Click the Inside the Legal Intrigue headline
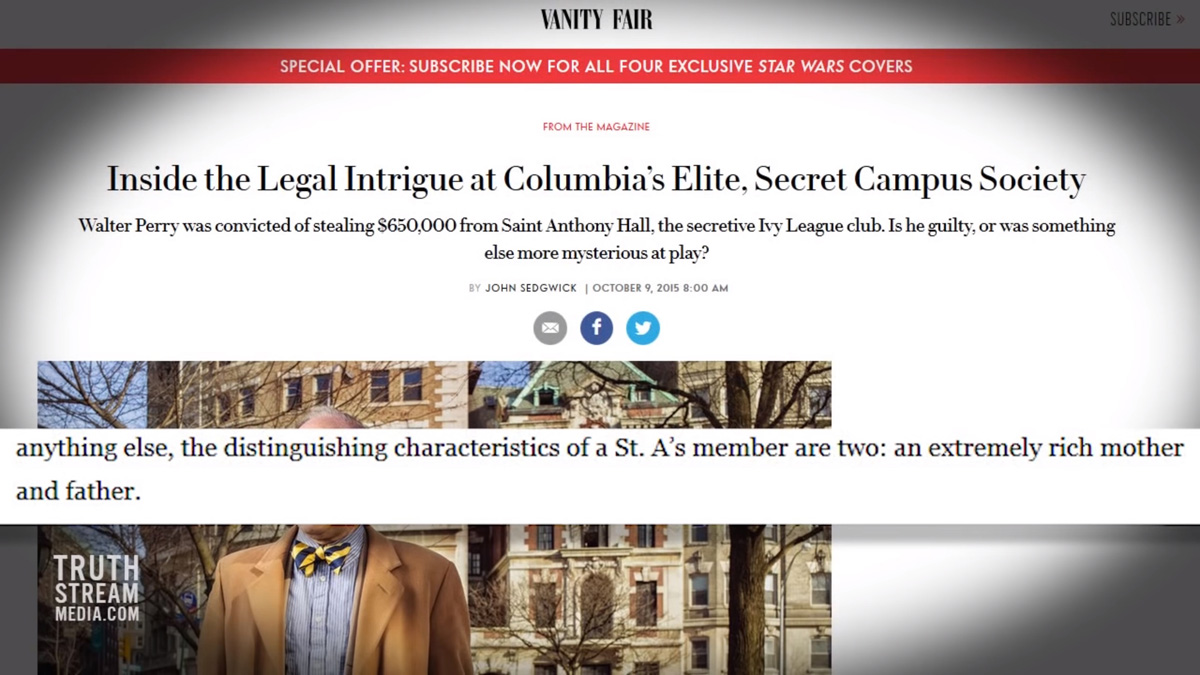 [596, 180]
